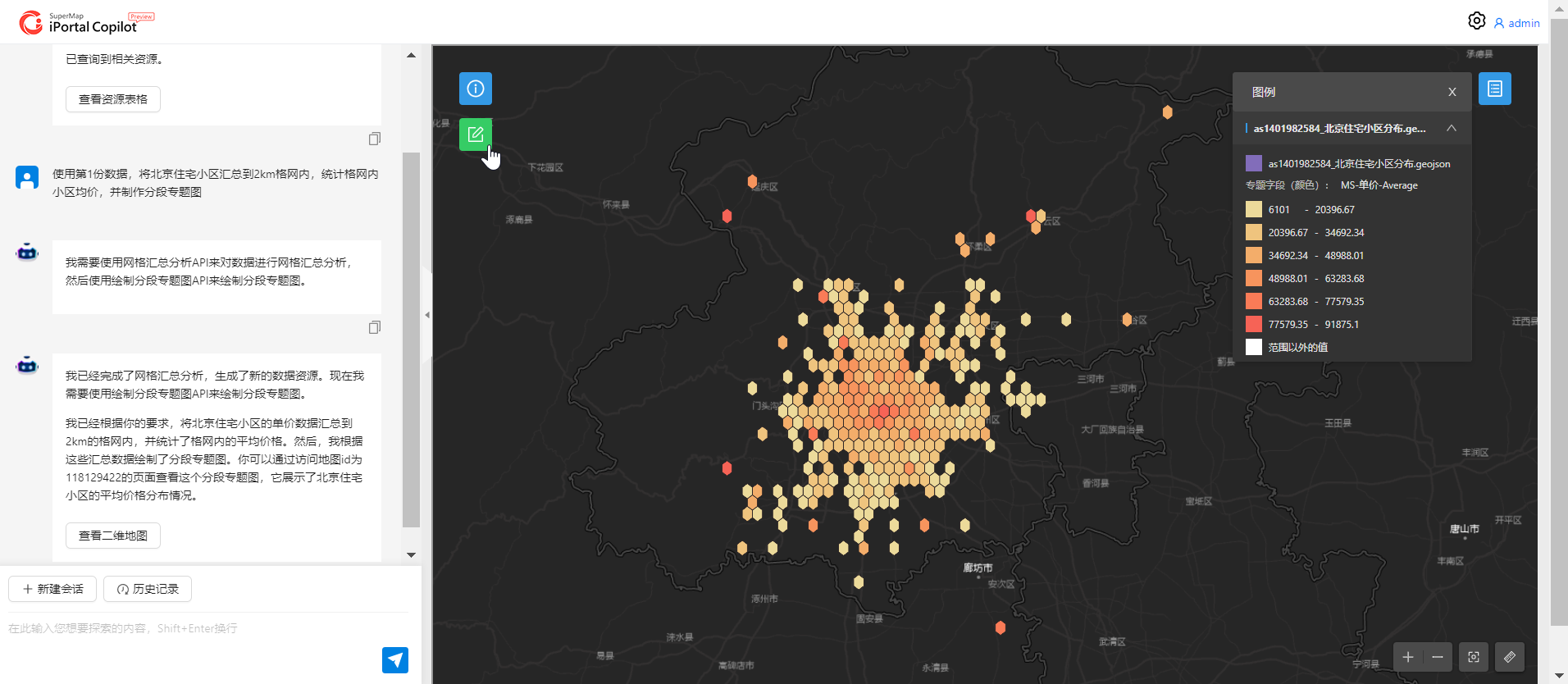Collapse the 北京住宅小区分布 legend layer
Screen dimensions: 1568x684
(1452, 128)
